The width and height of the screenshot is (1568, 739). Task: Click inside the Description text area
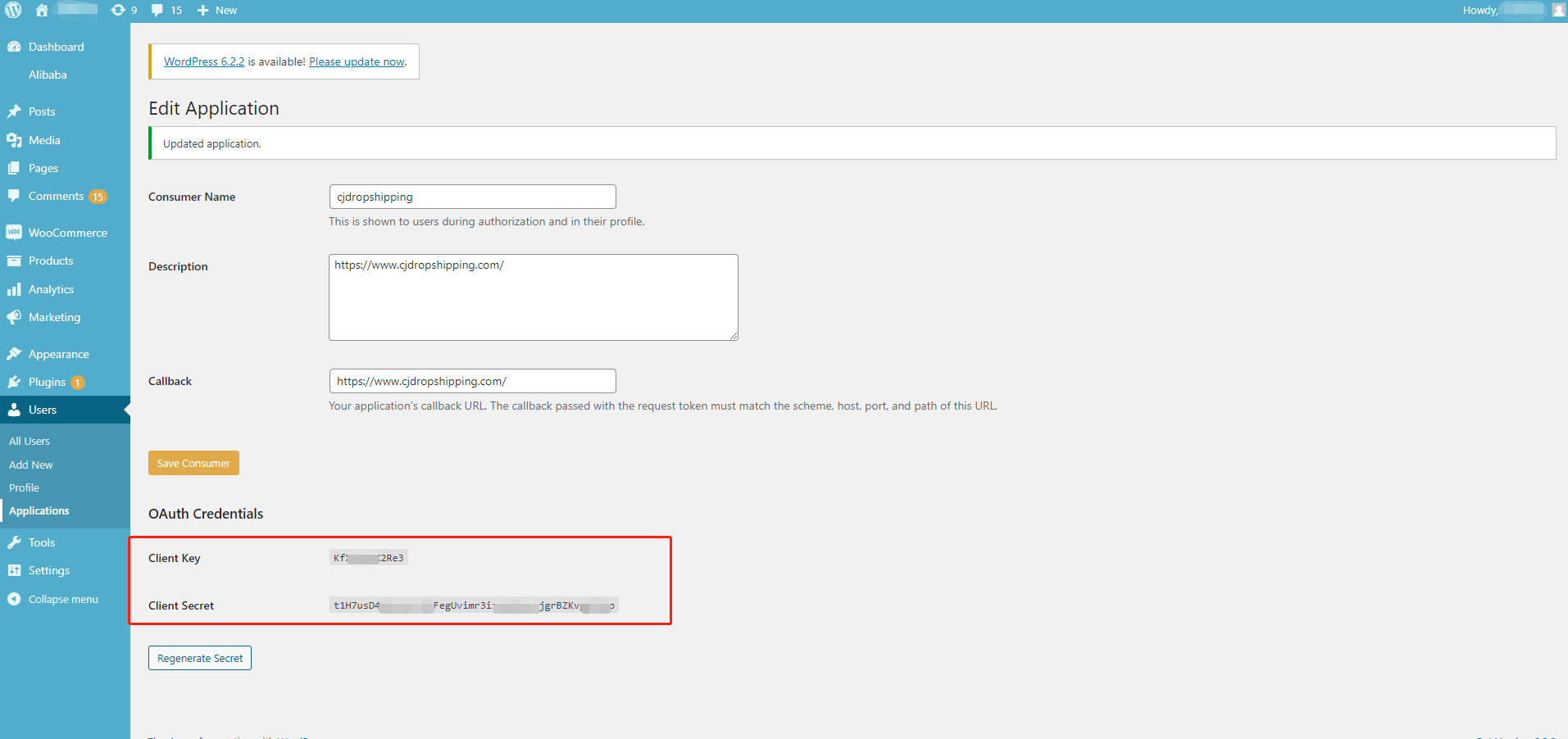coord(533,297)
